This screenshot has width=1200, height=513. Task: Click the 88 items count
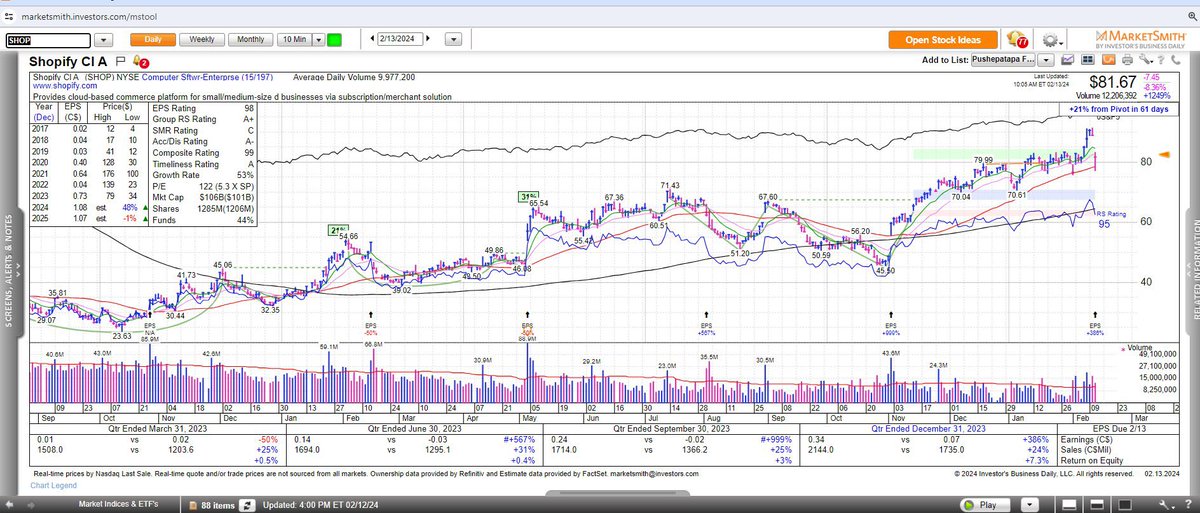[x=219, y=505]
